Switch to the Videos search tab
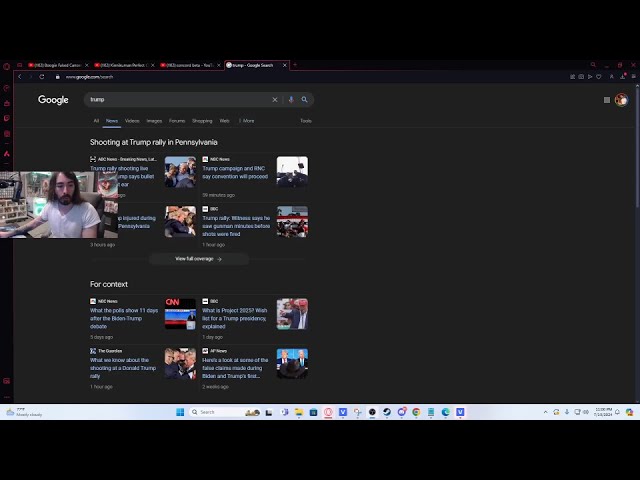The image size is (640, 480). 132,121
